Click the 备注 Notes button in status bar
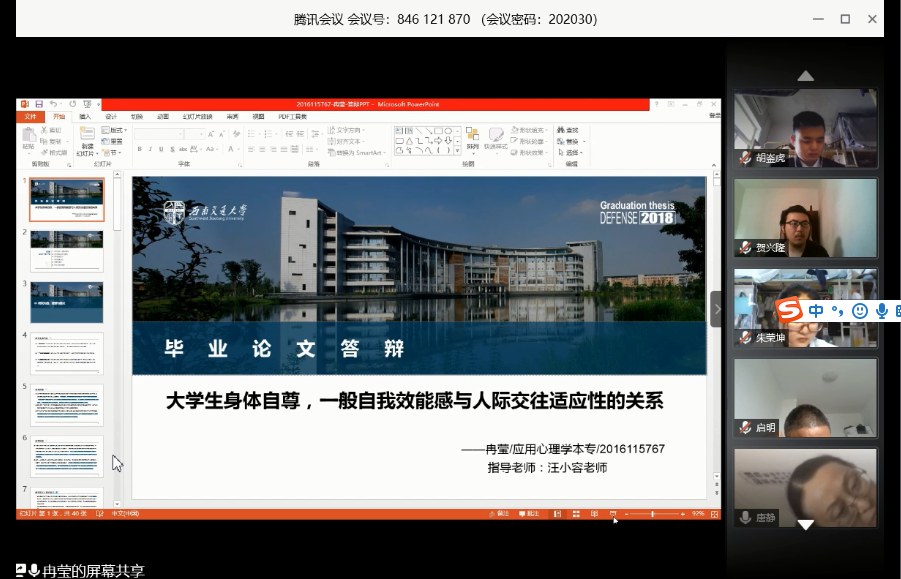The height and width of the screenshot is (579, 901). click(498, 514)
